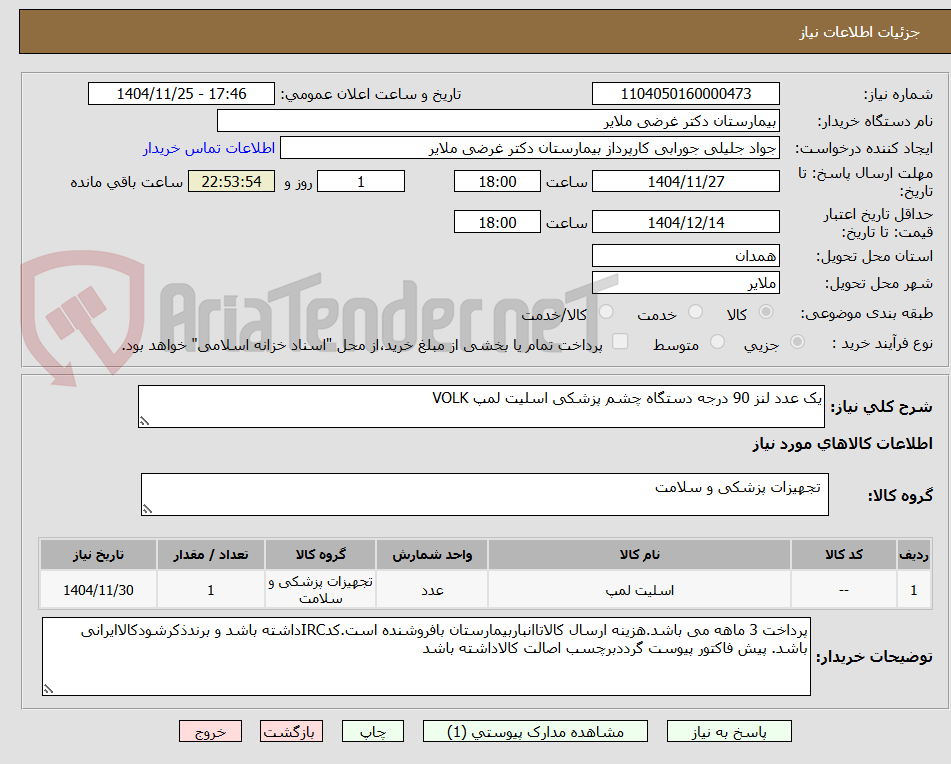Open مشاهده مدارک پیوستی (1) attachments
Screen dimensions: 951x764
pyautogui.click(x=535, y=731)
